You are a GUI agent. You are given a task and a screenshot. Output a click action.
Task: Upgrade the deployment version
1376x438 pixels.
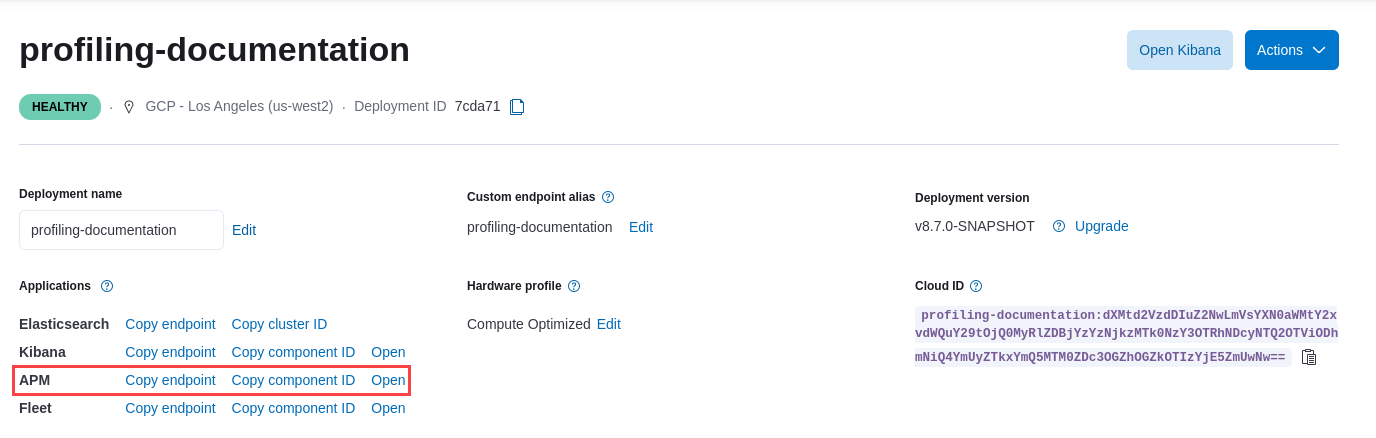pyautogui.click(x=1101, y=227)
